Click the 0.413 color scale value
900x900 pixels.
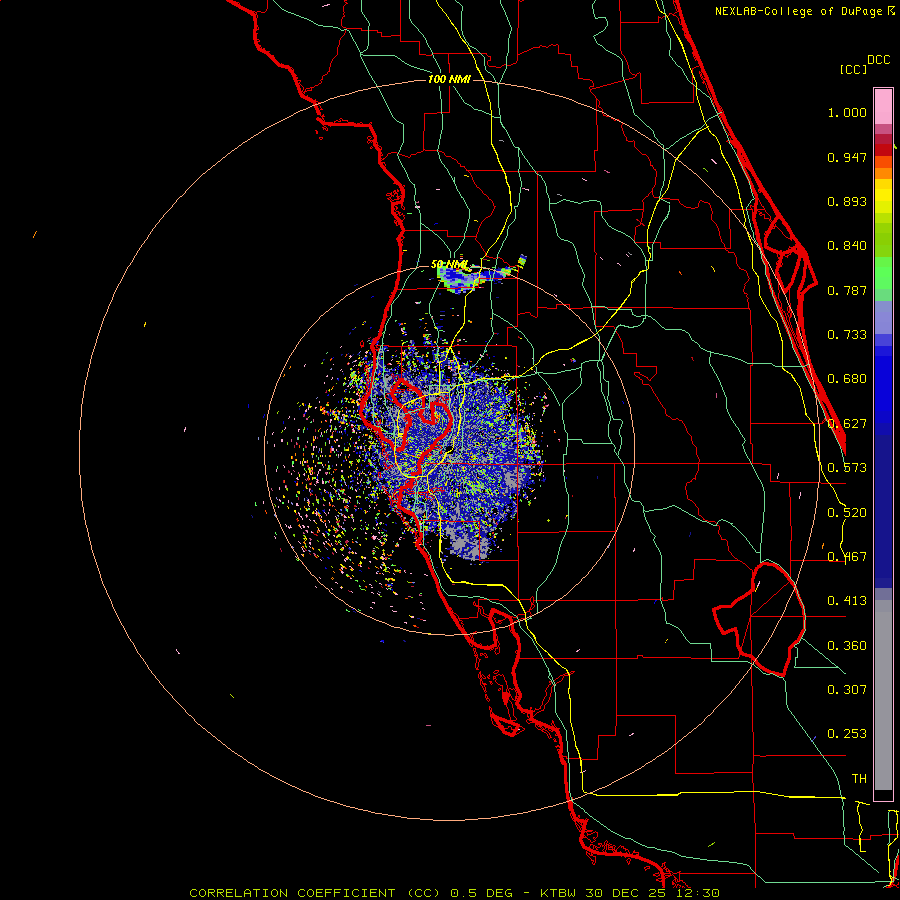click(x=847, y=601)
